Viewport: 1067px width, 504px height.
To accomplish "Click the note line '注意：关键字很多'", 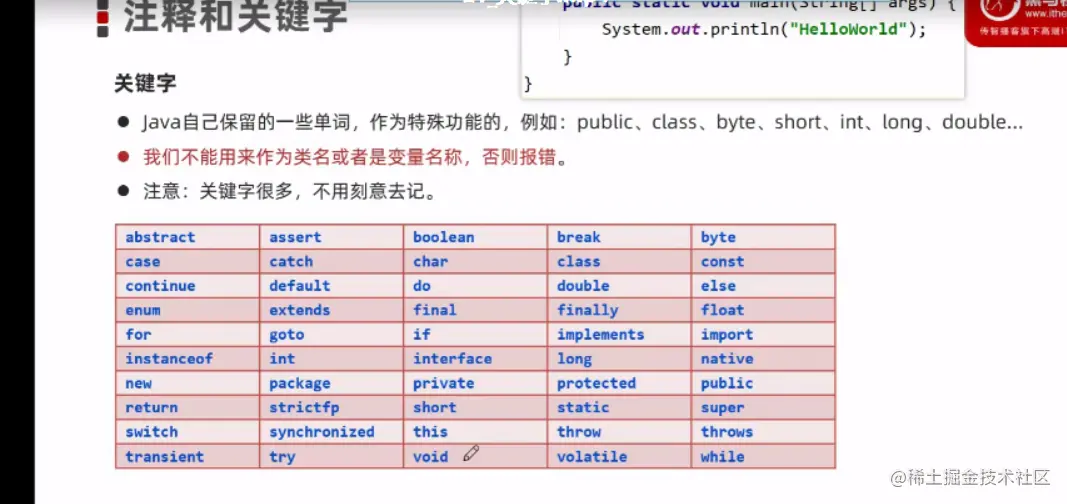I will tap(289, 192).
